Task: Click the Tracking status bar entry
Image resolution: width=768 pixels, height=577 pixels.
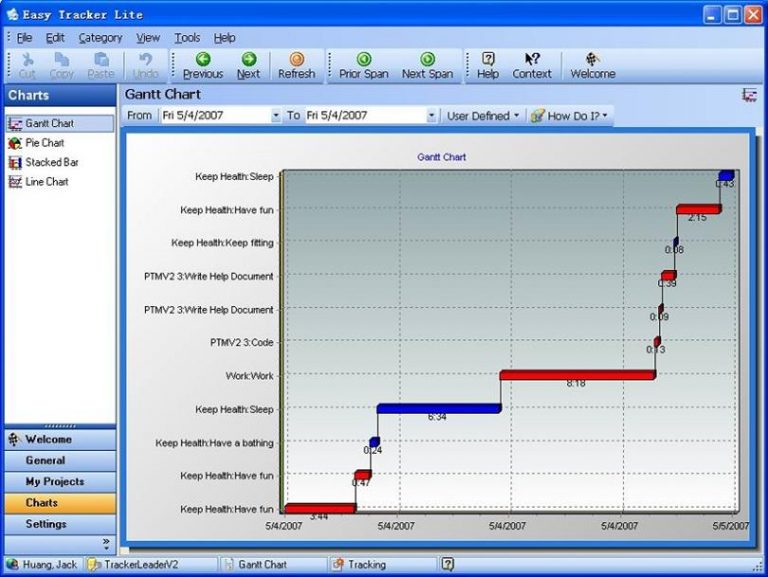Action: pyautogui.click(x=360, y=564)
